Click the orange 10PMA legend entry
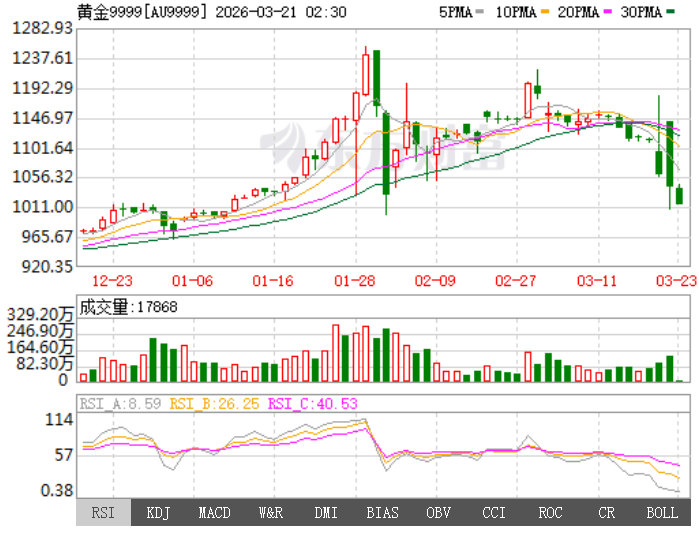 point(519,12)
